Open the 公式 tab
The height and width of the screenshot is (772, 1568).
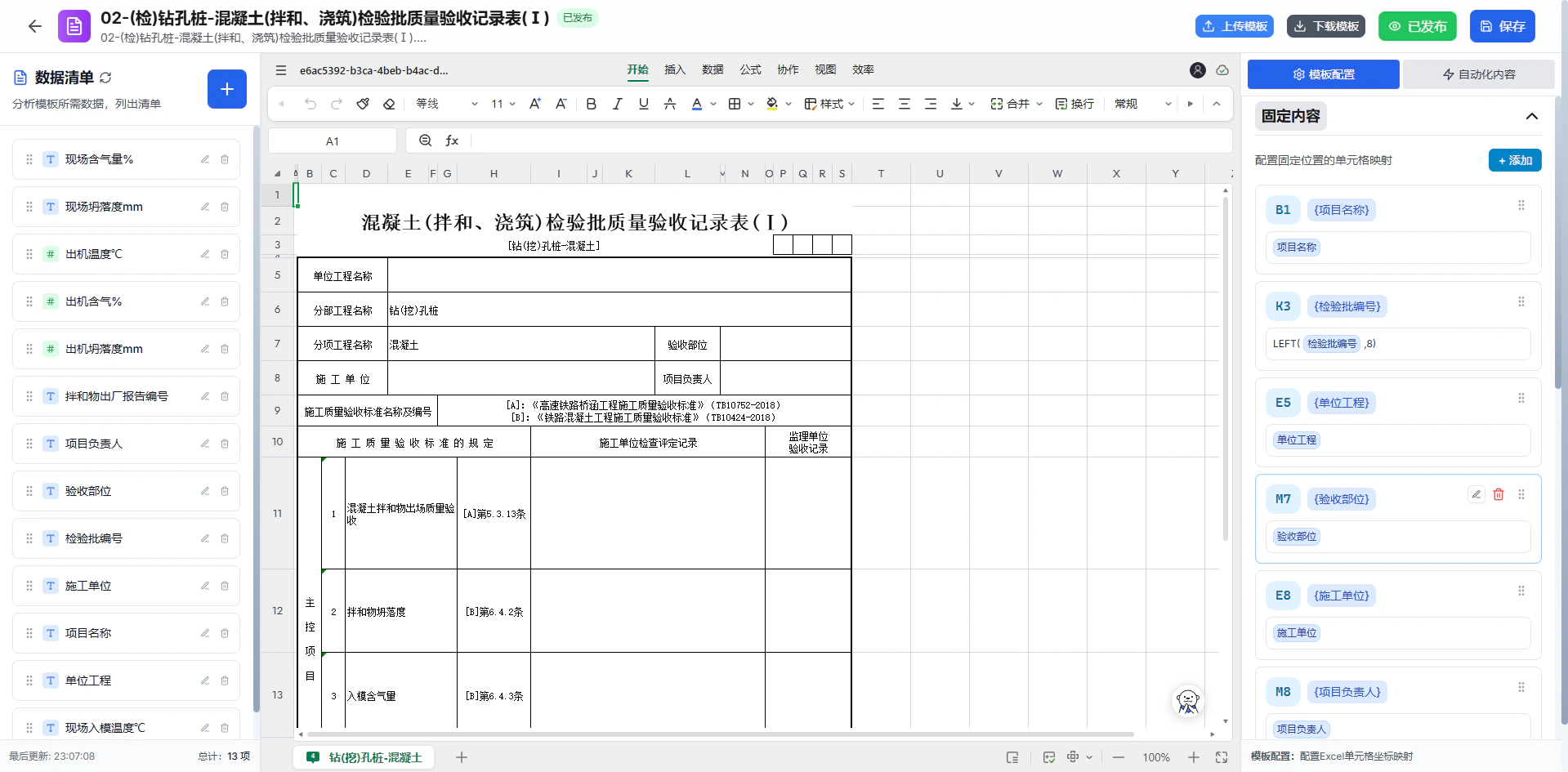[x=750, y=70]
